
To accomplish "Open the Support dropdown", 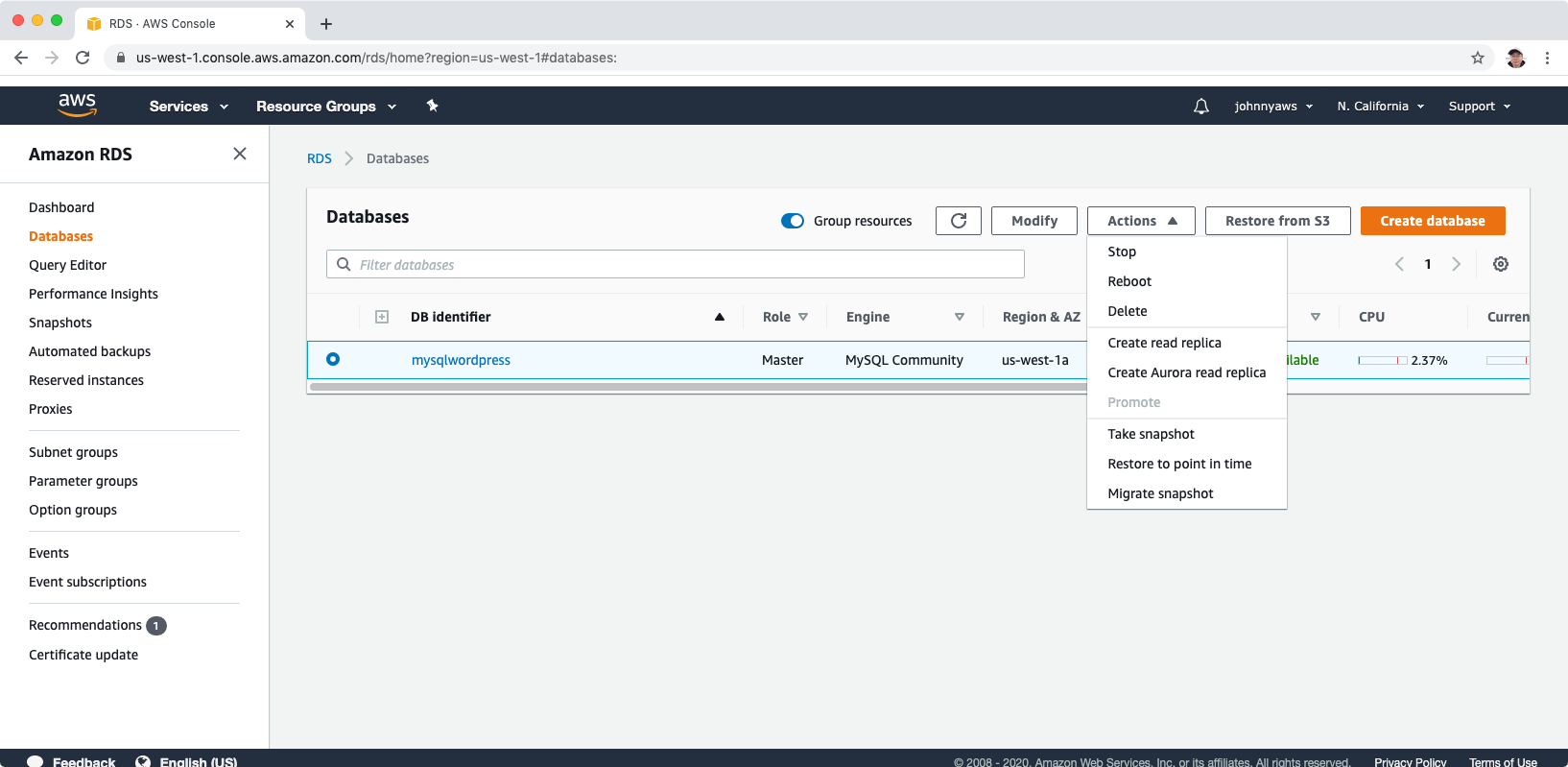I will pos(1480,107).
